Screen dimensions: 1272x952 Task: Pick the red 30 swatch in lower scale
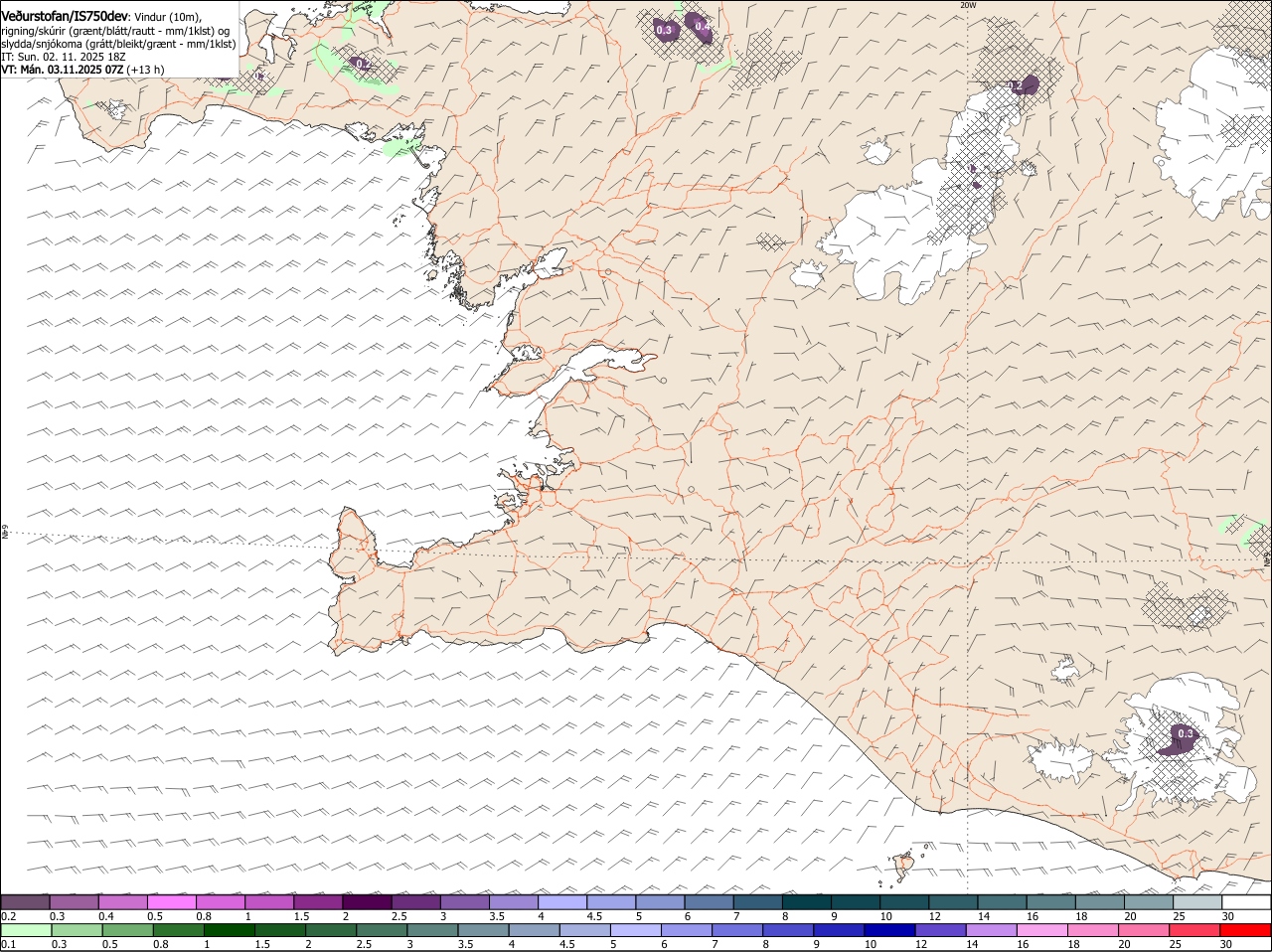click(x=1245, y=930)
